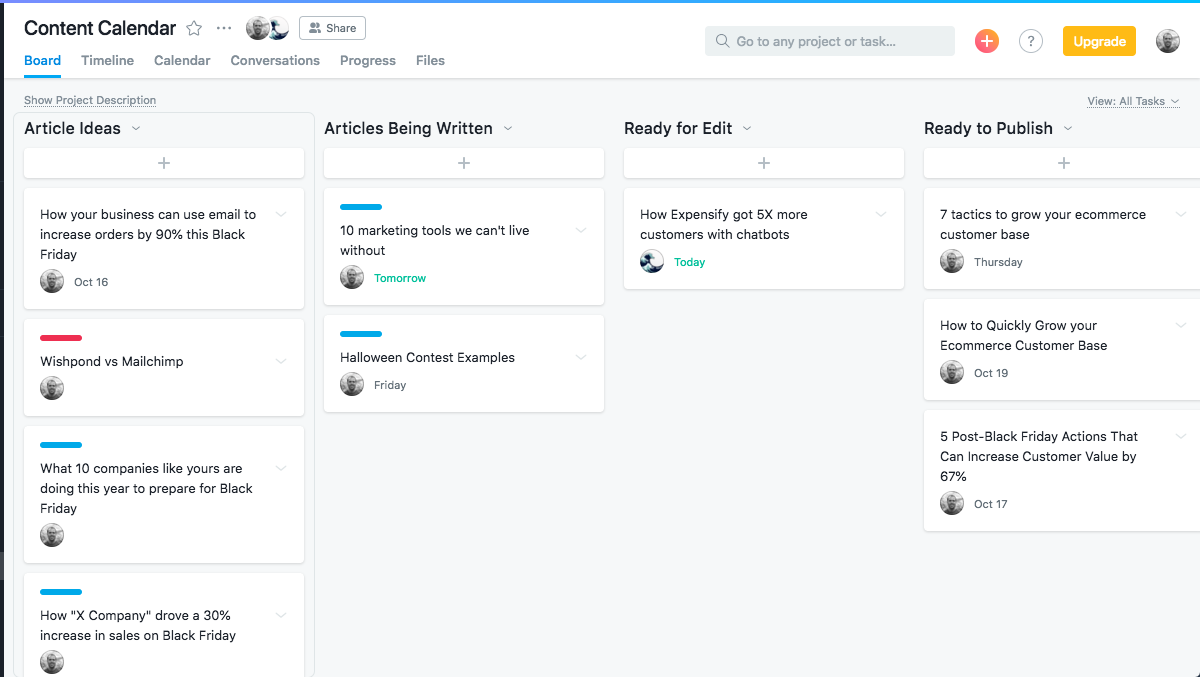The image size is (1200, 677).
Task: Open chevron menu on X Company 30% increase card
Action: pos(281,615)
